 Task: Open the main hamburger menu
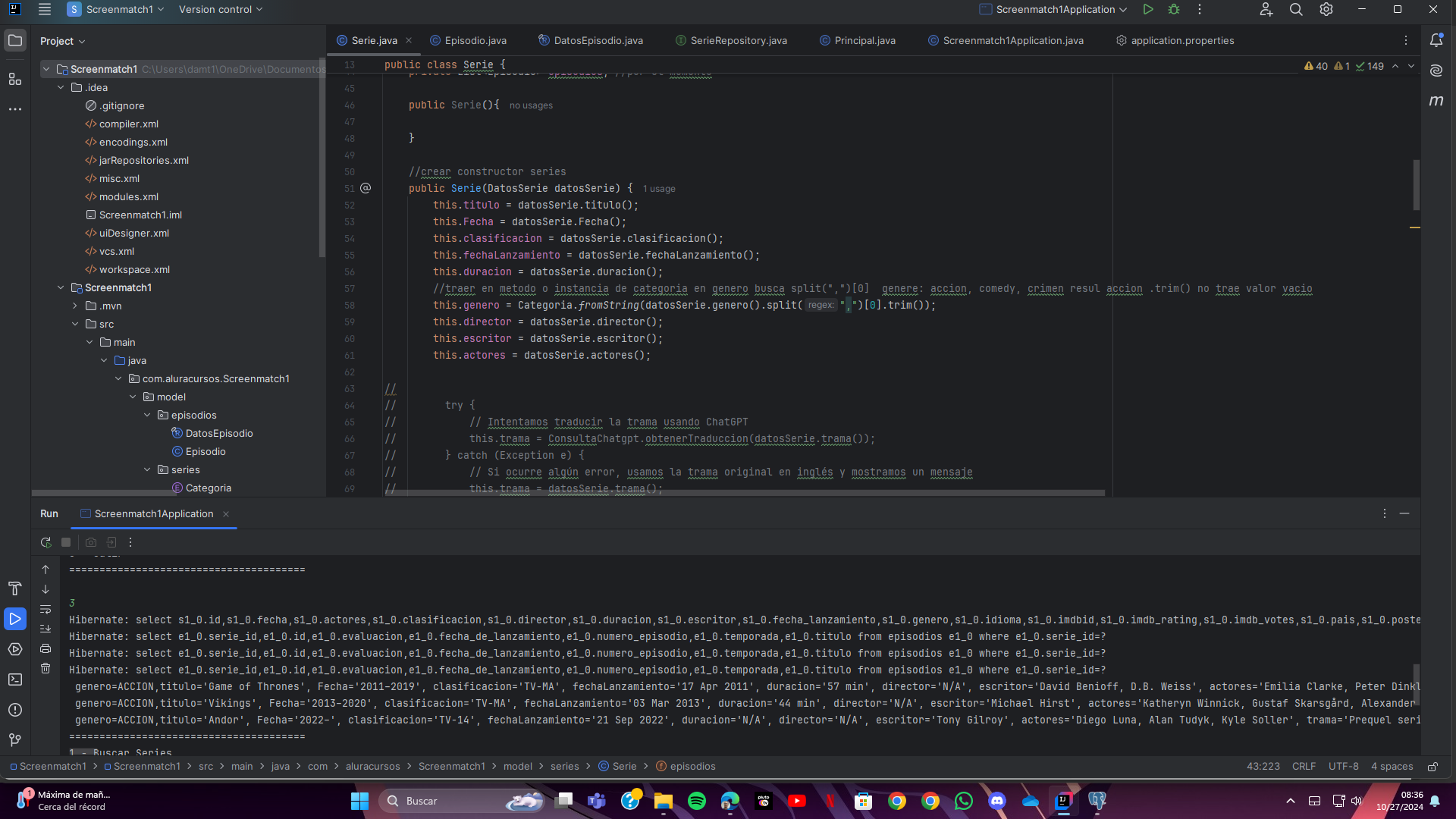tap(45, 9)
